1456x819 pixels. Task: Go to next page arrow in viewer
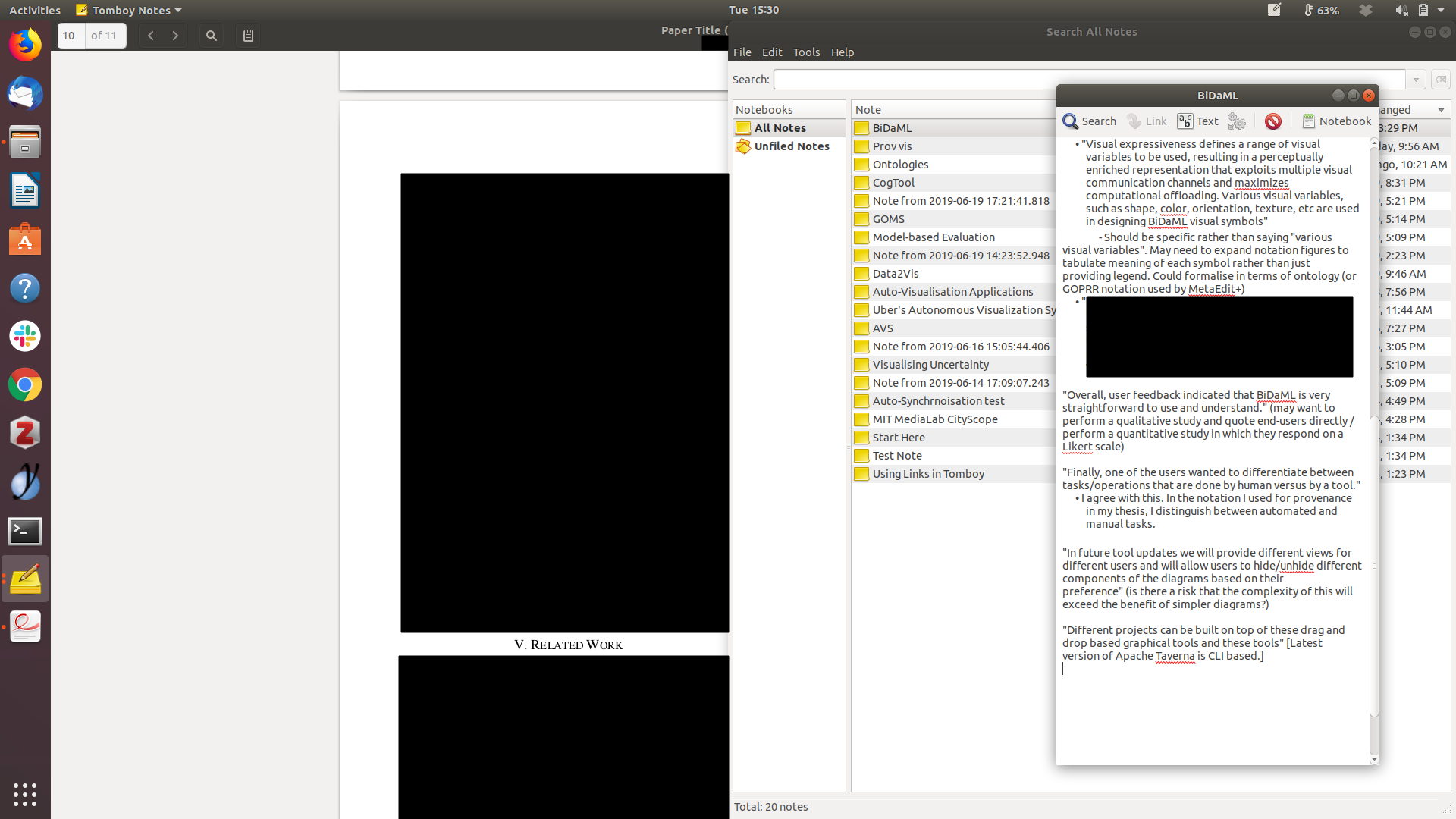click(175, 36)
